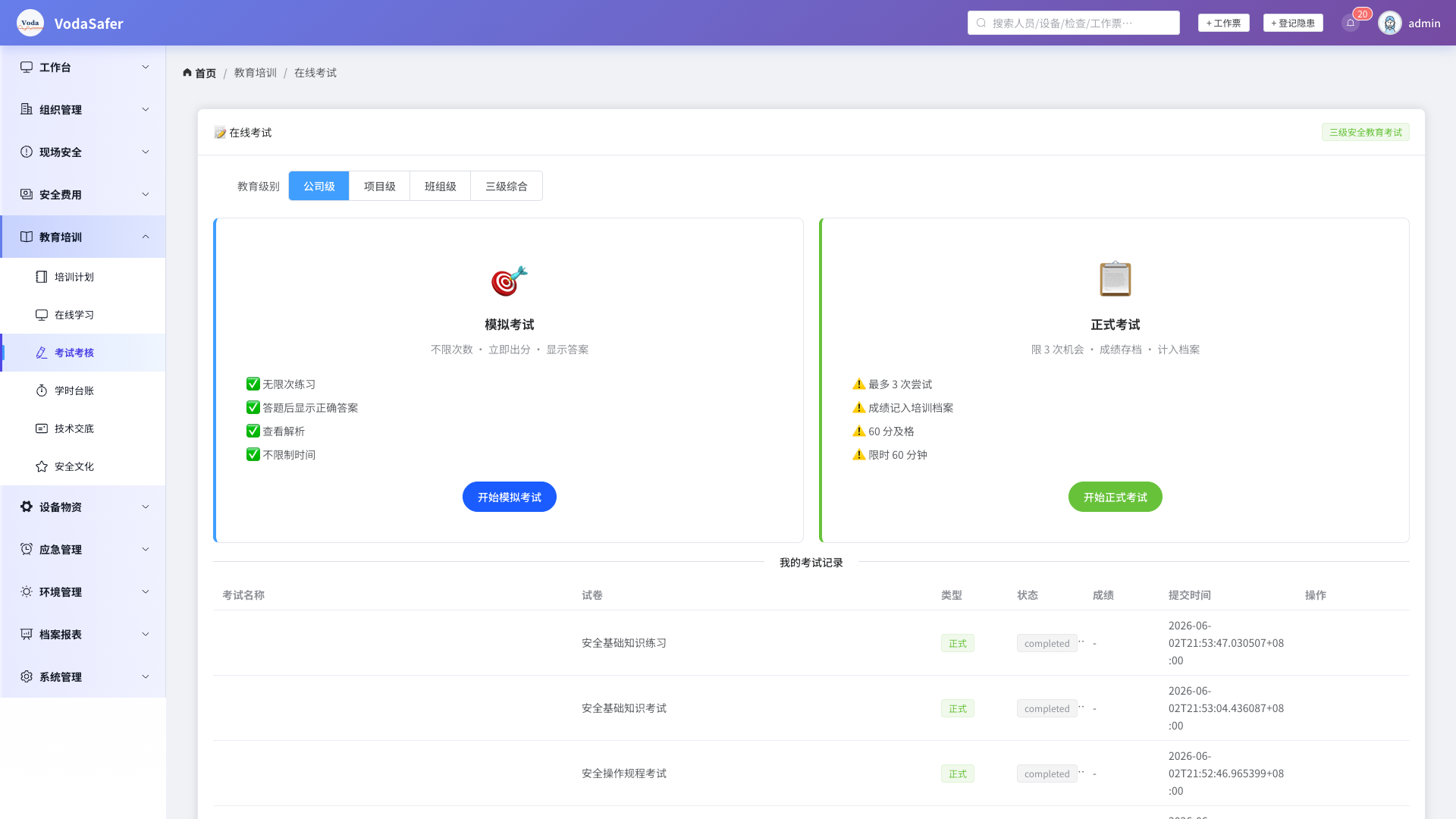
Task: Expand the 工作台 menu chevron
Action: coord(146,67)
